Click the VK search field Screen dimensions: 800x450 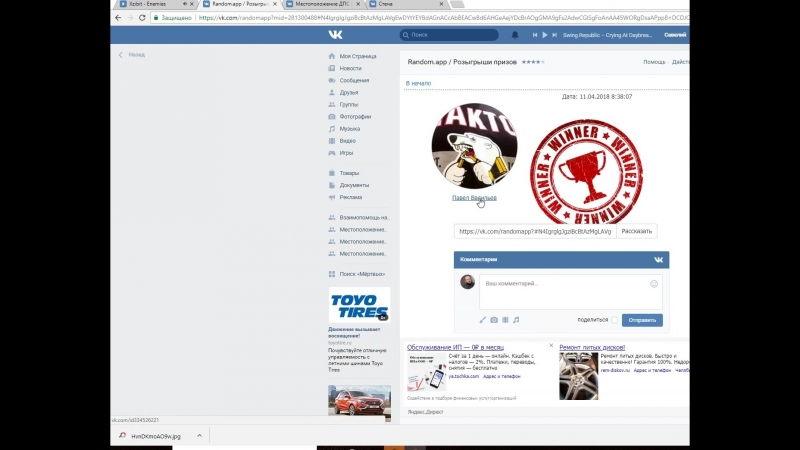point(449,35)
